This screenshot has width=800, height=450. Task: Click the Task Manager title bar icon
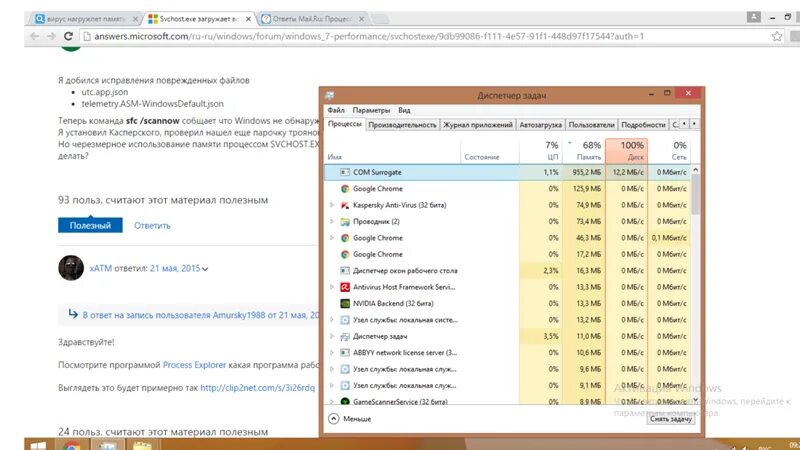tap(330, 95)
